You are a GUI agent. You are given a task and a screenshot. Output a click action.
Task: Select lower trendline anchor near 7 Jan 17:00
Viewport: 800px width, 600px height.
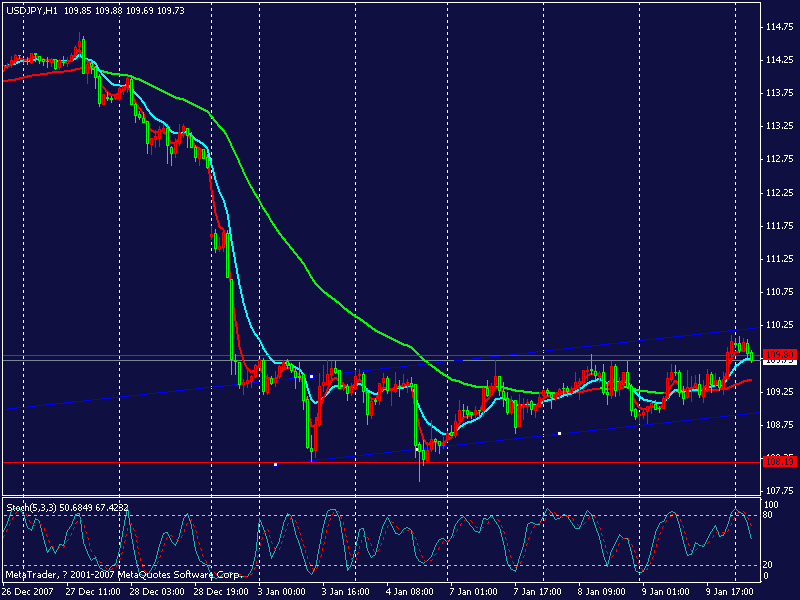tap(560, 434)
